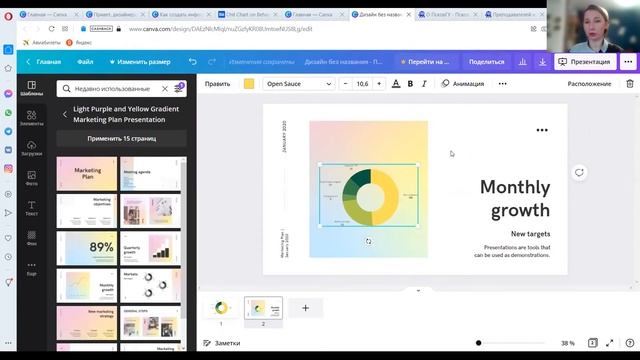Go to Главная home
The image size is (640, 360).
pyautogui.click(x=44, y=62)
